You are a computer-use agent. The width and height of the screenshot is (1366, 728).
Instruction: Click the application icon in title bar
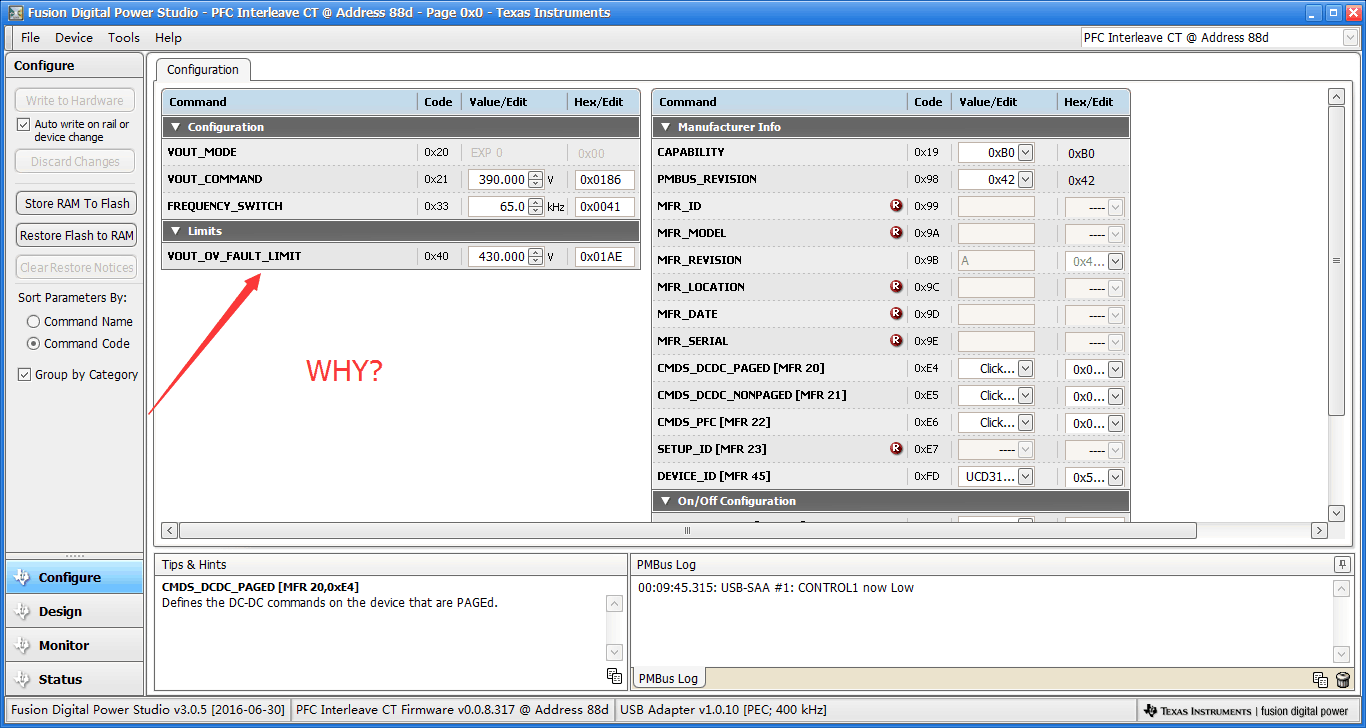[x=15, y=13]
